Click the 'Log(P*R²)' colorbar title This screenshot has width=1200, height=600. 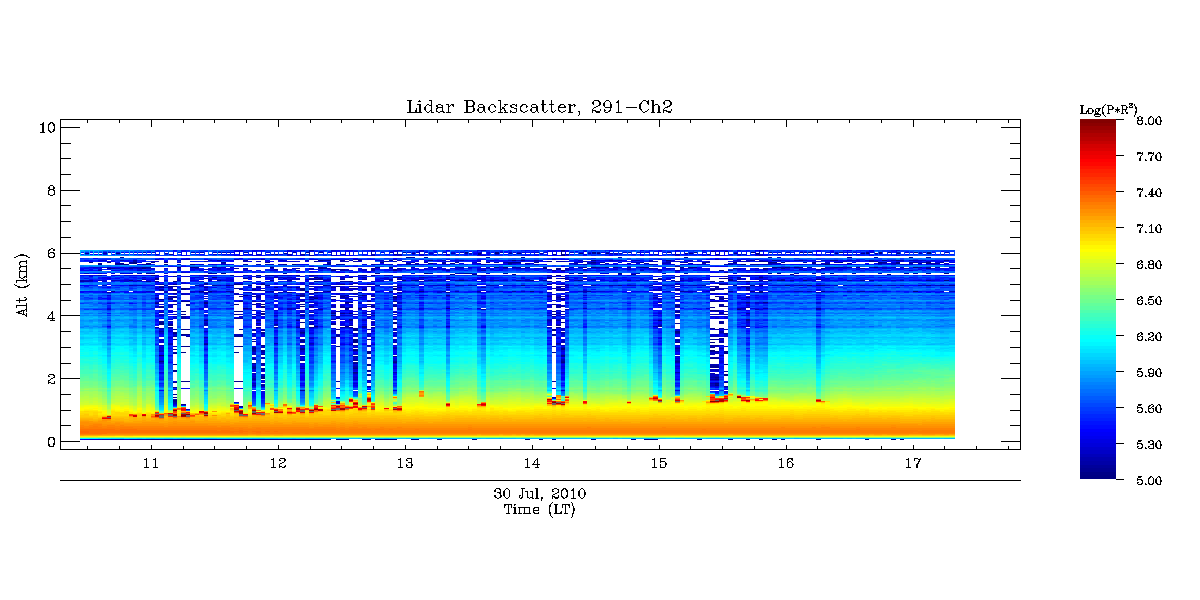1109,108
